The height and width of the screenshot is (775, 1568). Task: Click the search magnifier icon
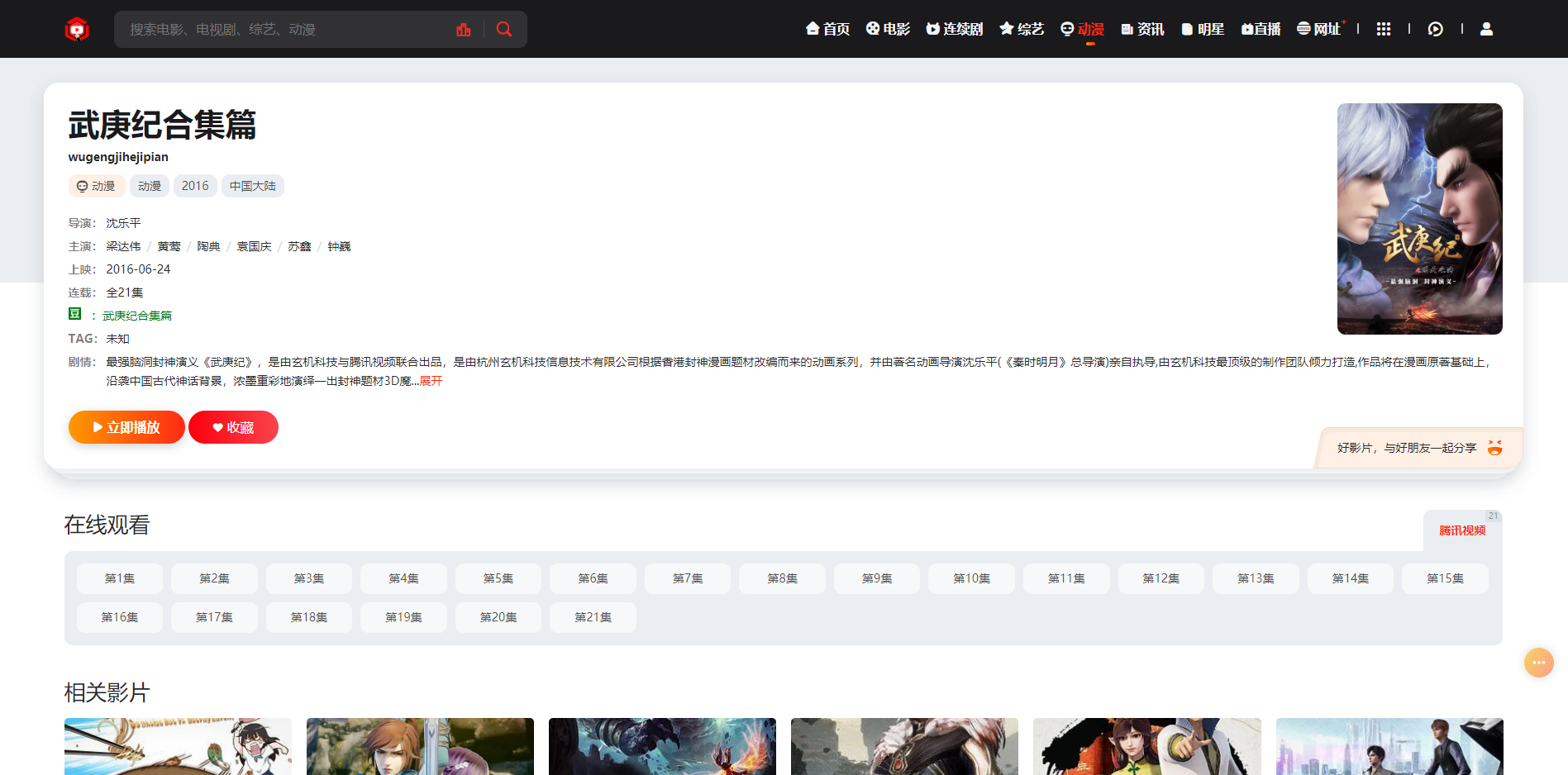pyautogui.click(x=504, y=30)
